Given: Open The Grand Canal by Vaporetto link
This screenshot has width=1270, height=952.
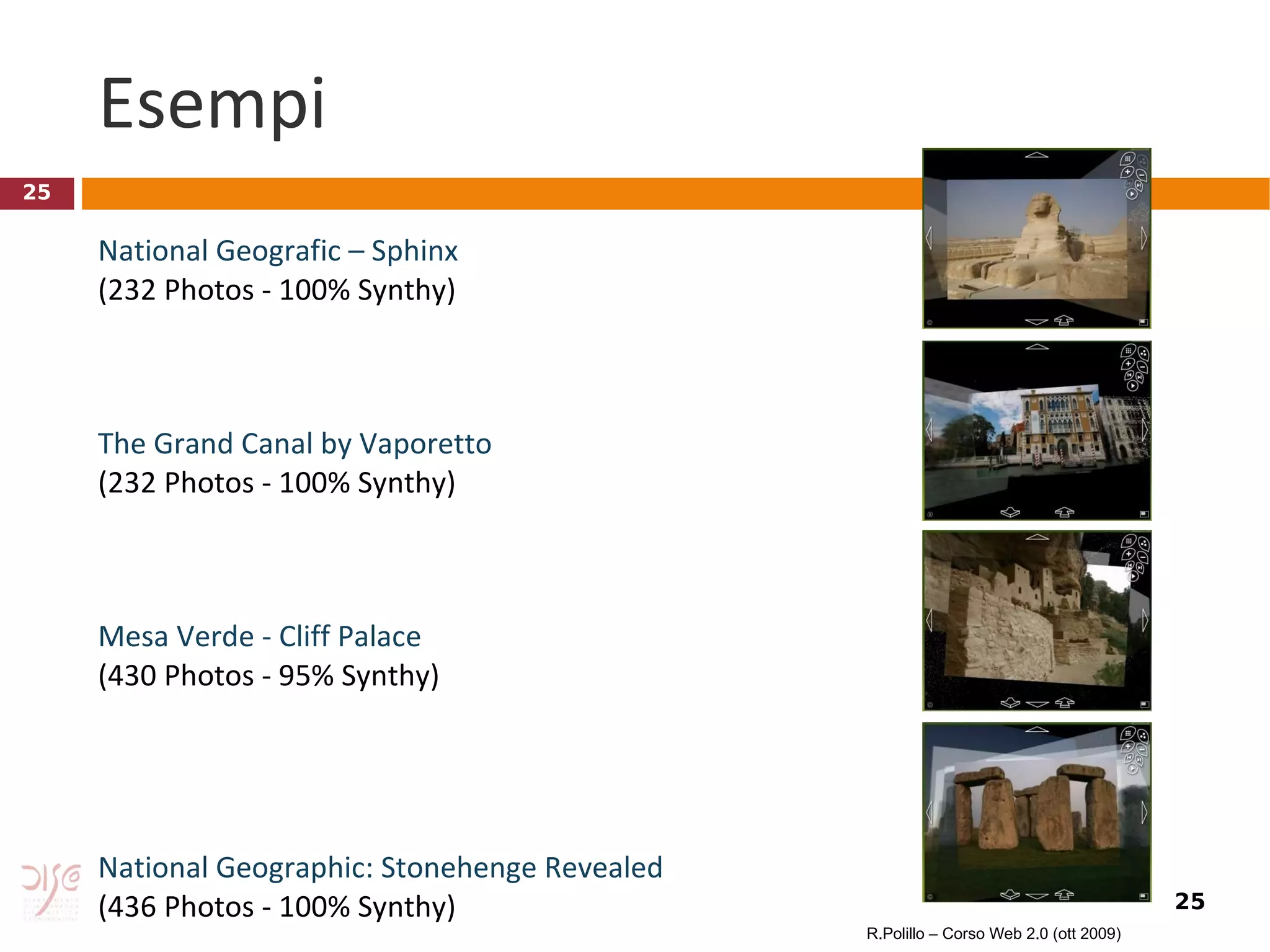Looking at the screenshot, I should click(x=295, y=444).
